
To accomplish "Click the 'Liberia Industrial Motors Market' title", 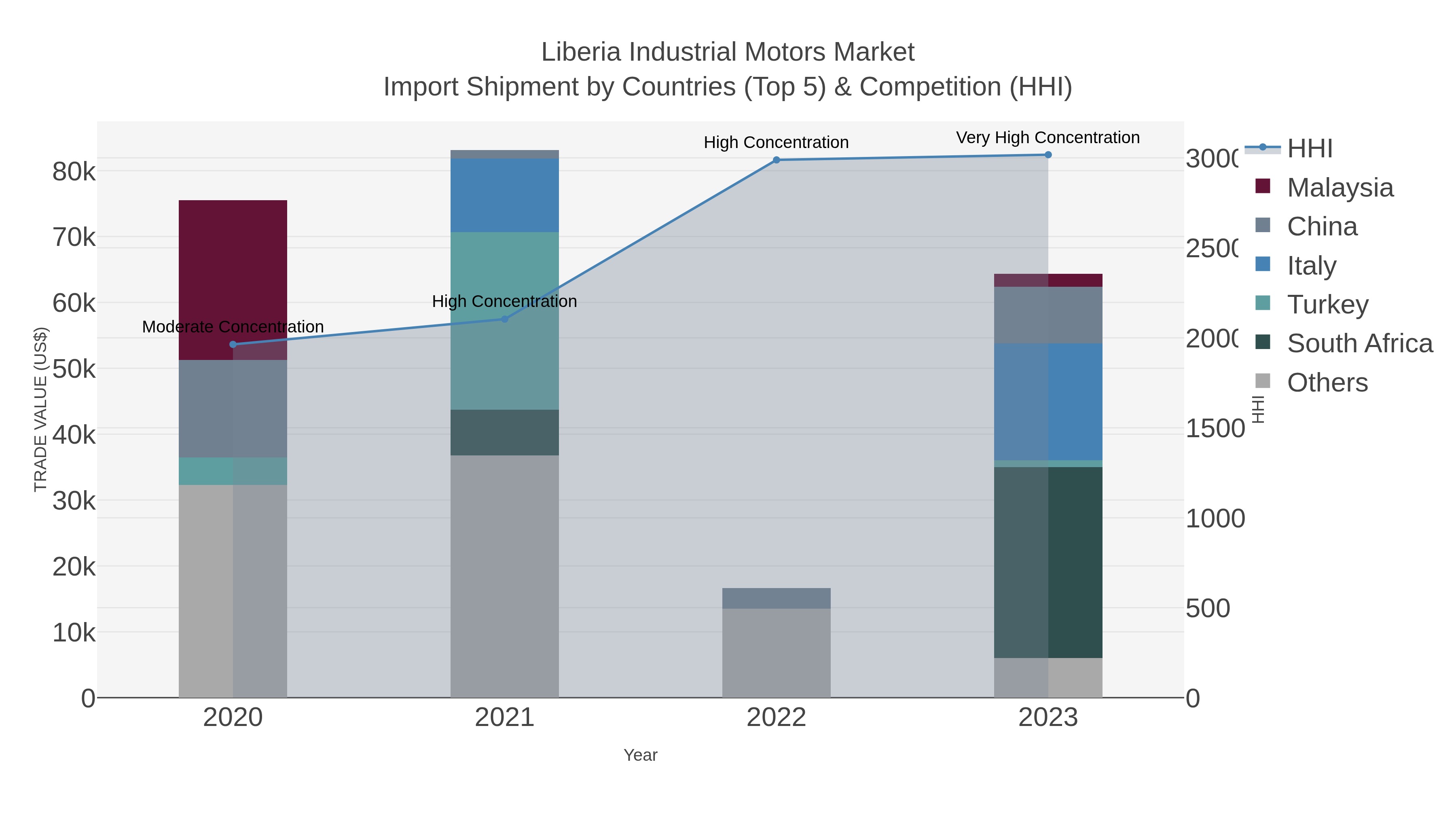I will pos(728,52).
